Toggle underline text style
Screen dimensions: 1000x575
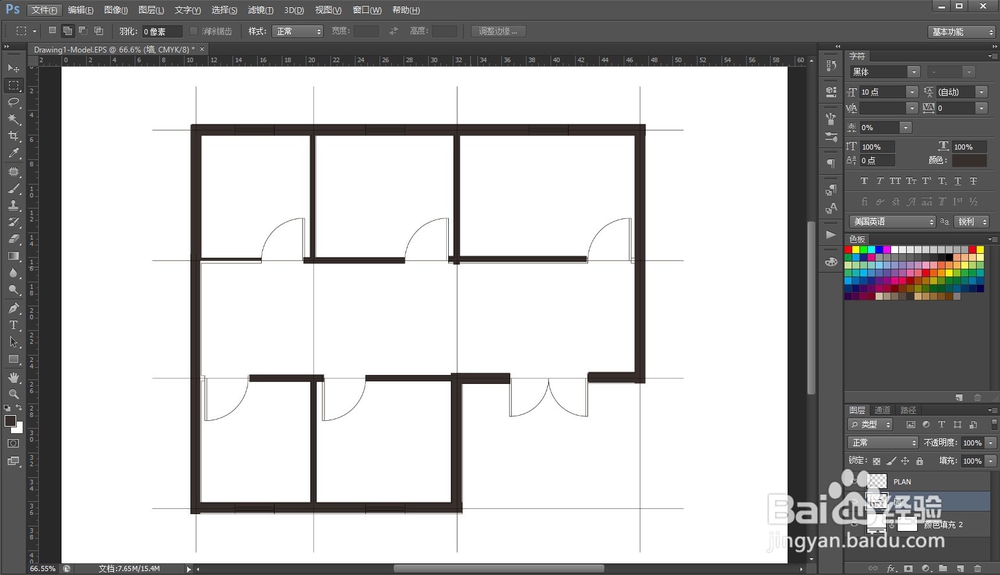957,181
